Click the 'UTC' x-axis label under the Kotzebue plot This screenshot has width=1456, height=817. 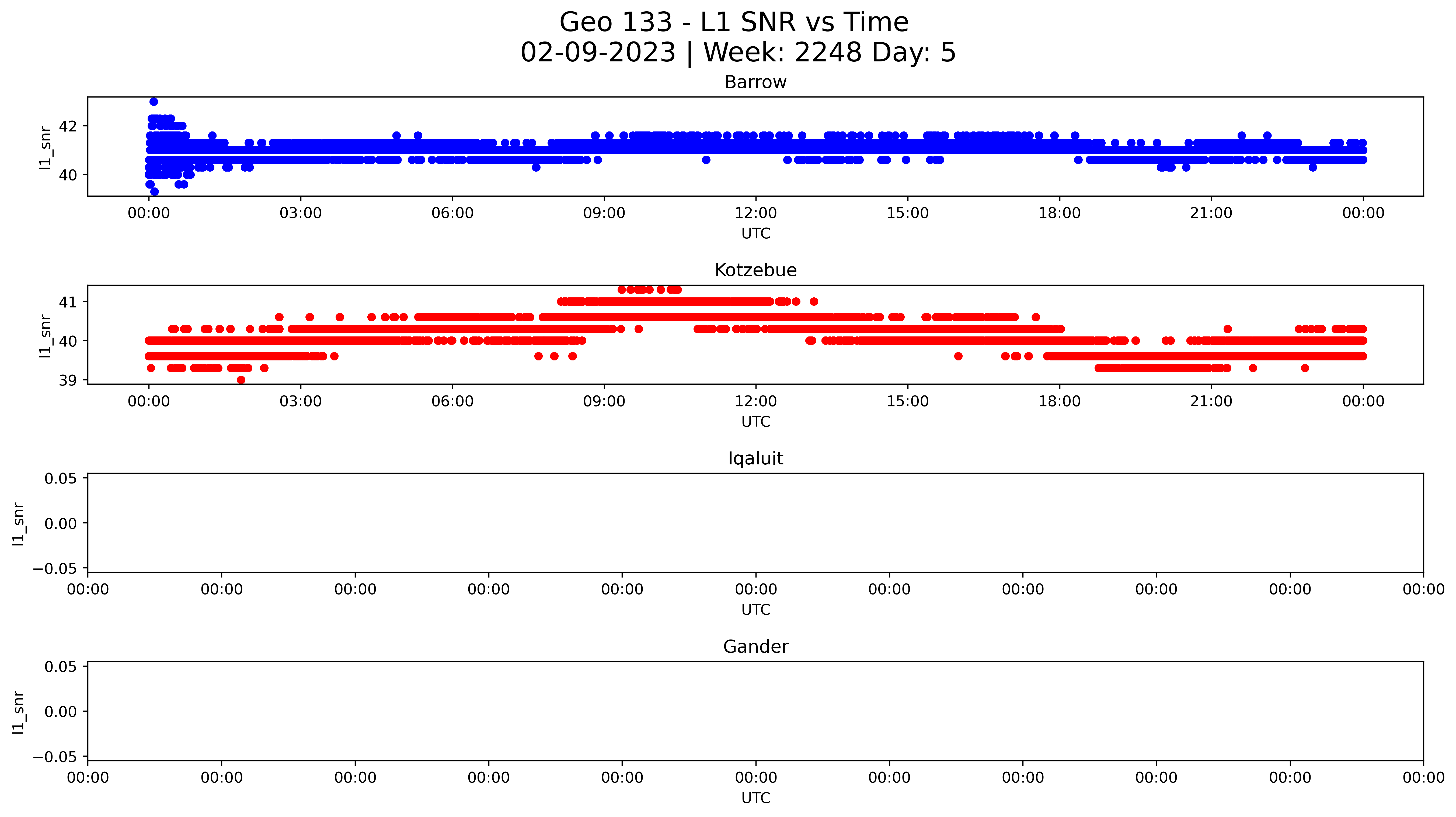756,422
